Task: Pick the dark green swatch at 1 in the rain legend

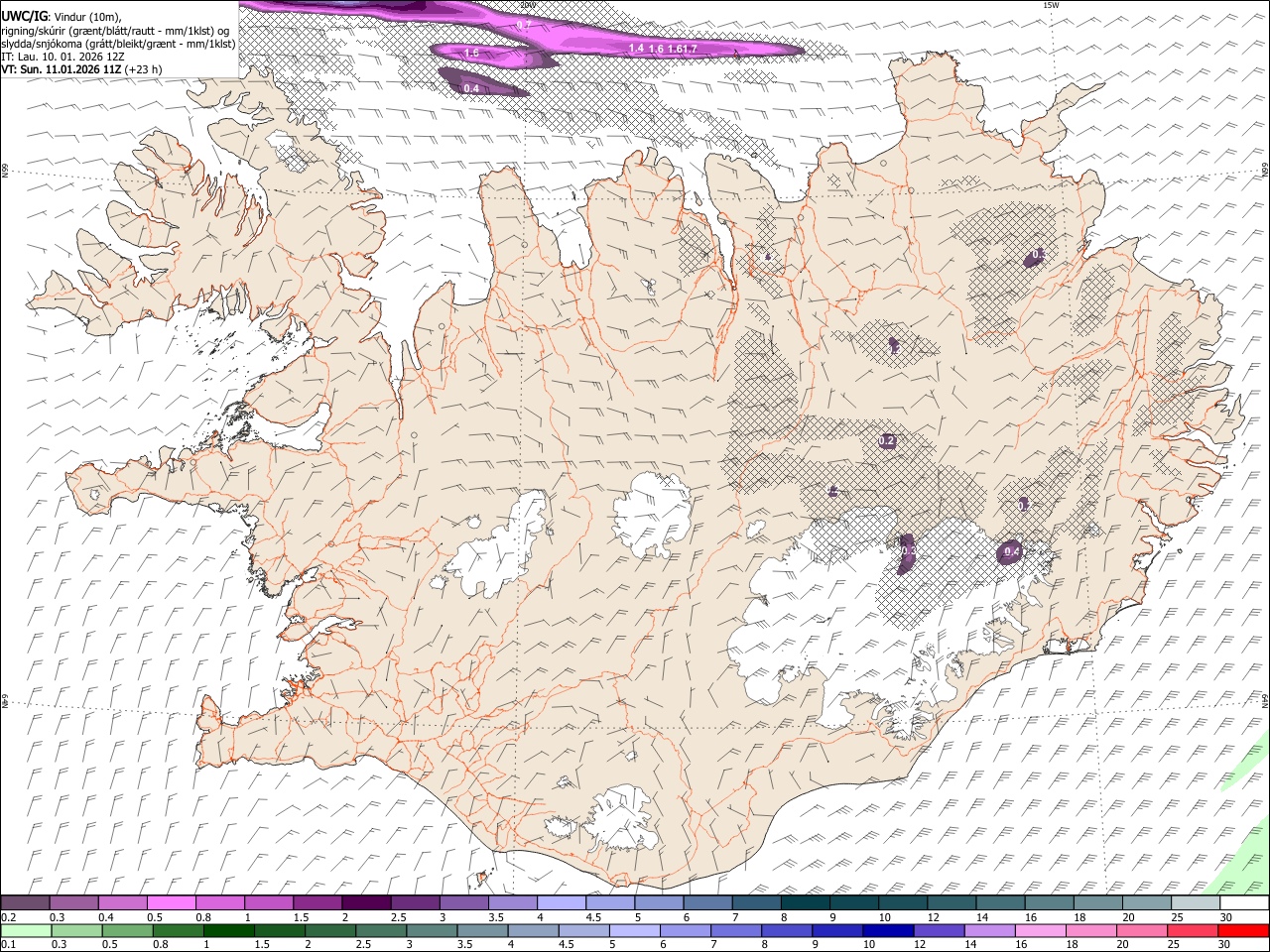Action: tap(228, 930)
